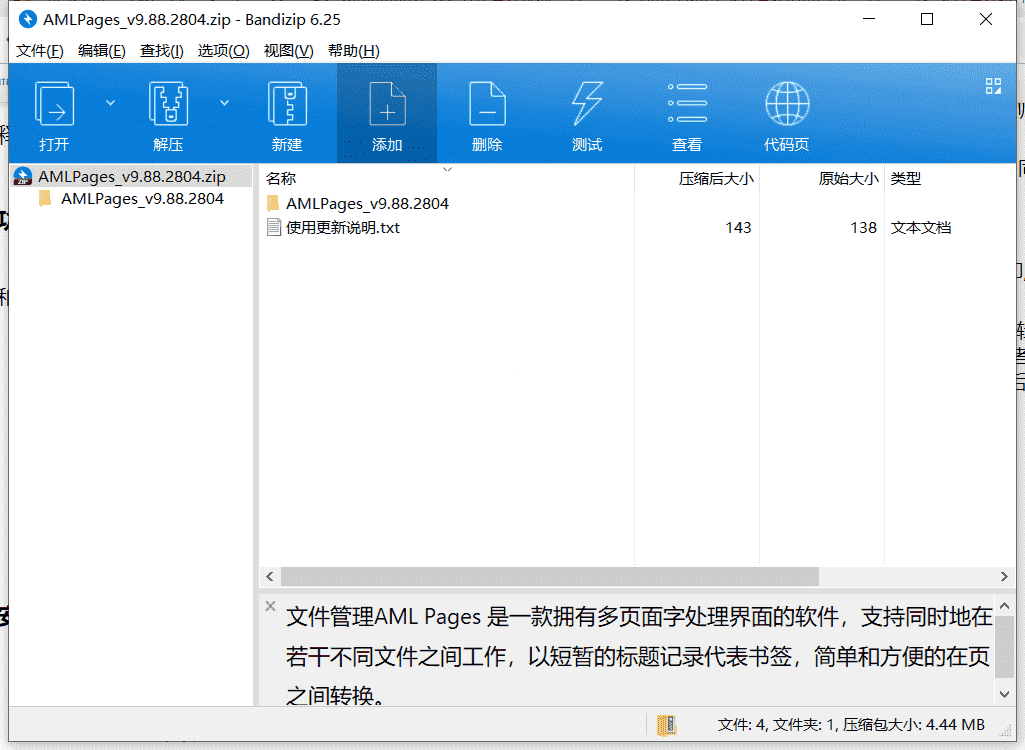Expand the dropdown arrow beside 打开

coord(110,103)
